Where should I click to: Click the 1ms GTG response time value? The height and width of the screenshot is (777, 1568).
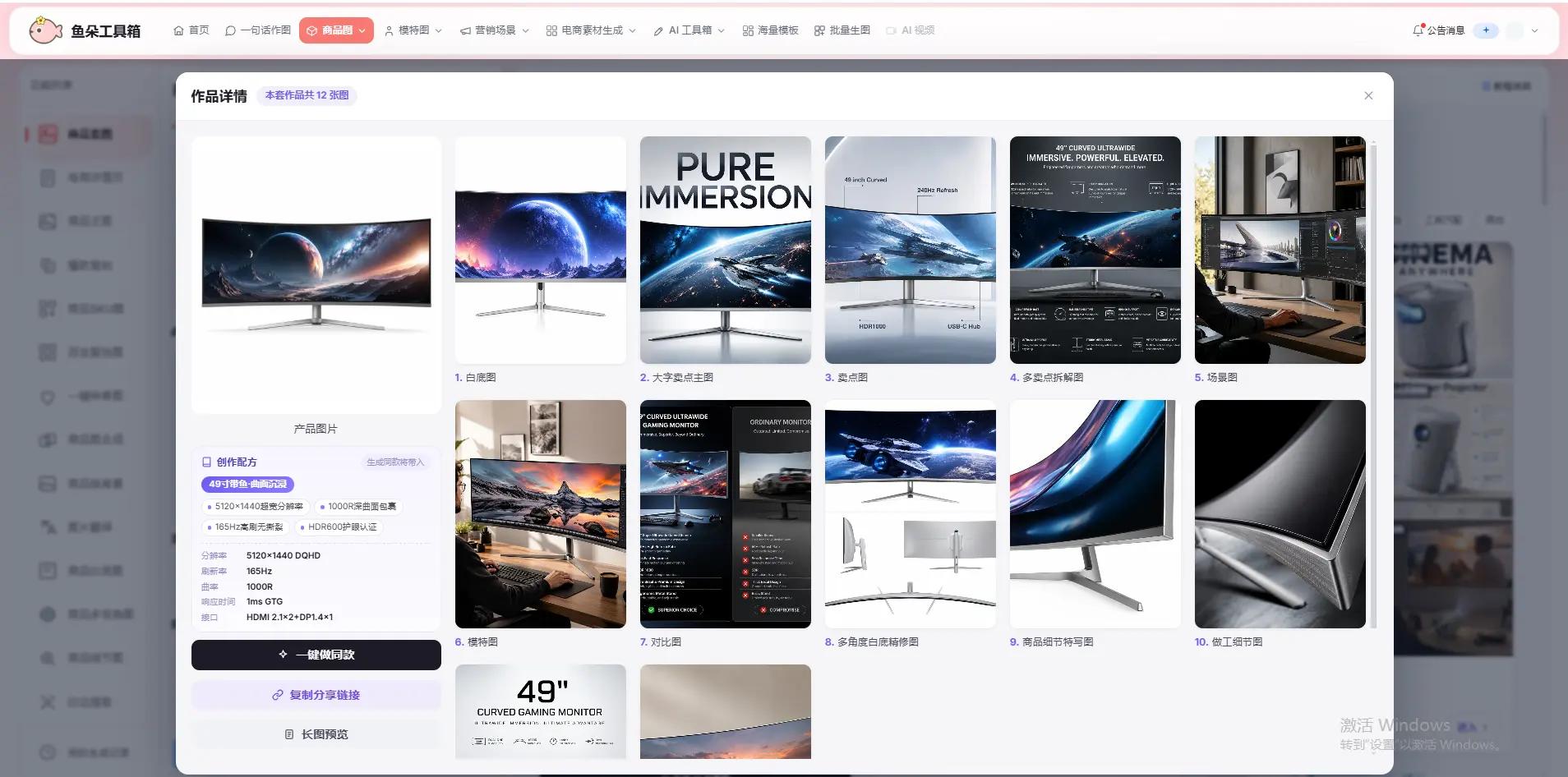pos(265,601)
